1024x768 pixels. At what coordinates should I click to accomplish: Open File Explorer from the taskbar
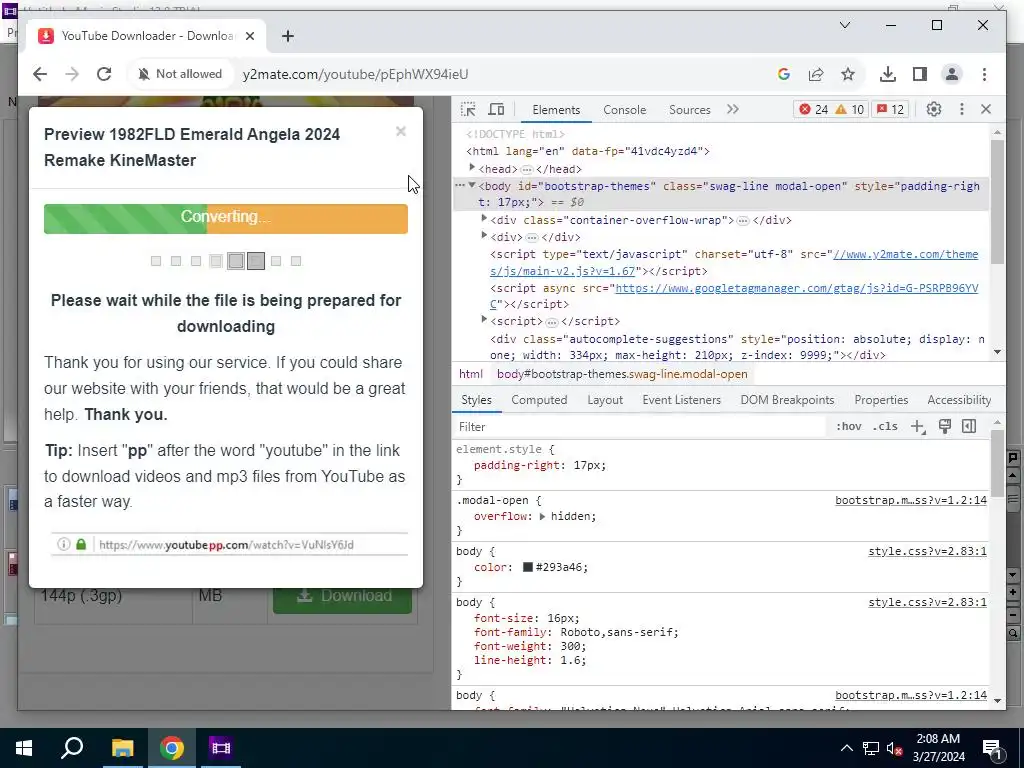coord(122,748)
